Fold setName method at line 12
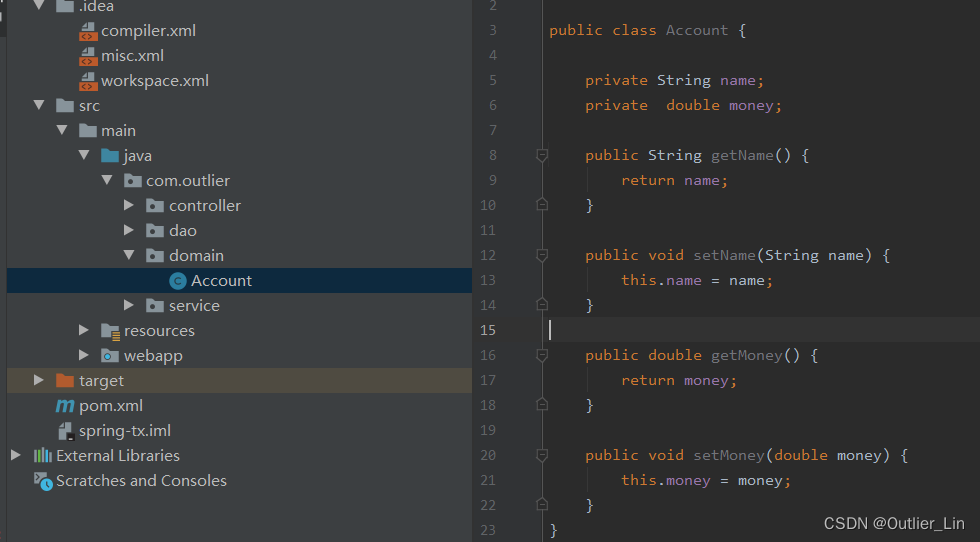This screenshot has width=980, height=542. (x=542, y=255)
